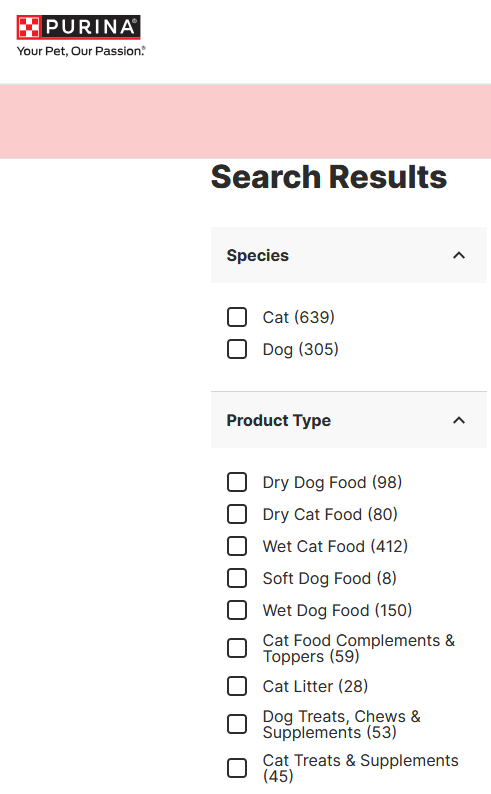Check Dog Treats, Chews & Supplements box
The width and height of the screenshot is (491, 794).
click(237, 724)
